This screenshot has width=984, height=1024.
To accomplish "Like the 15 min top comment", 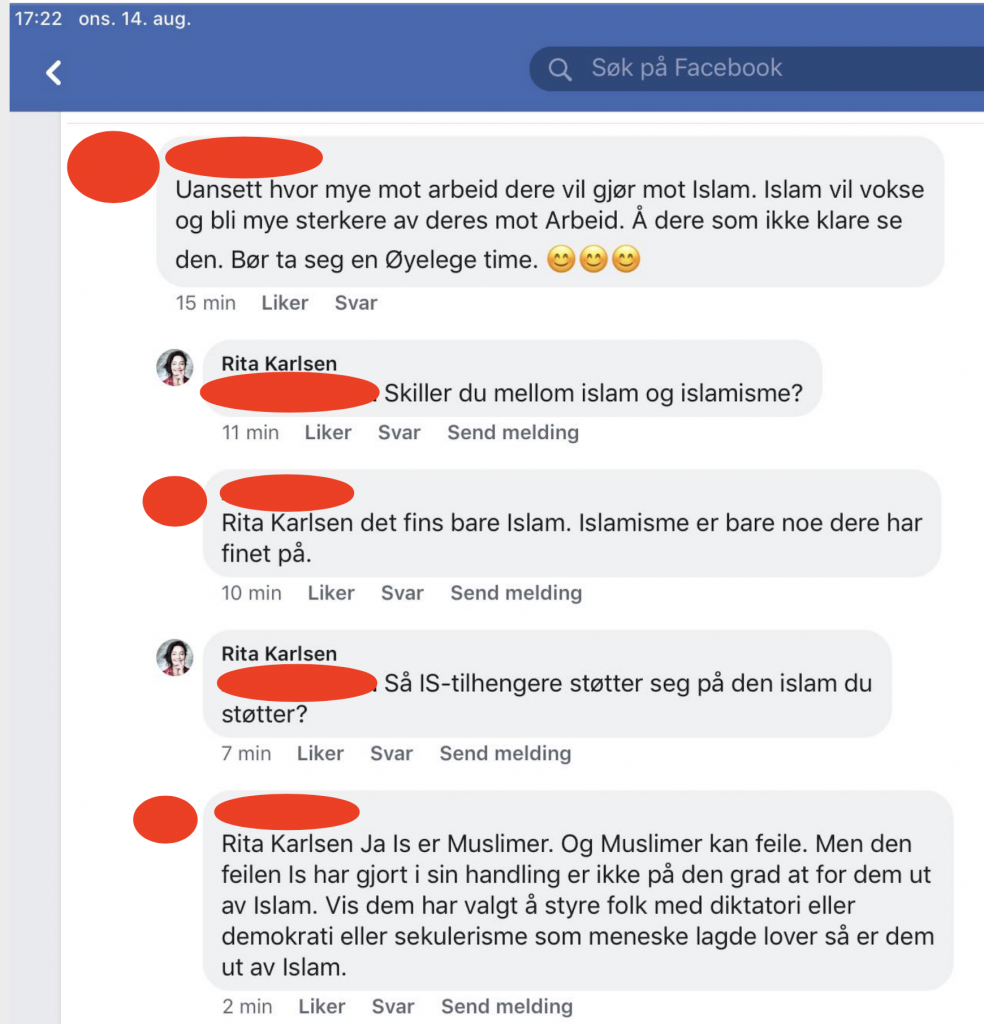I will point(285,303).
